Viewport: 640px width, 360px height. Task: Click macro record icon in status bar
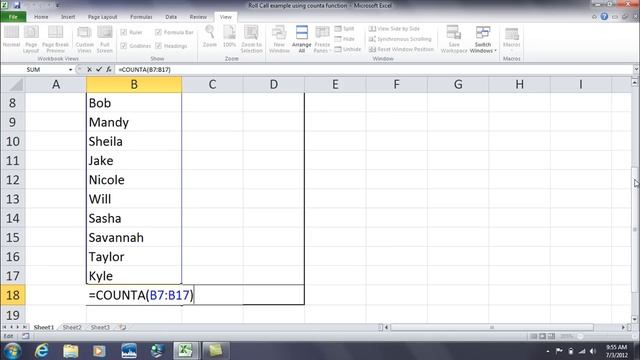pos(25,336)
